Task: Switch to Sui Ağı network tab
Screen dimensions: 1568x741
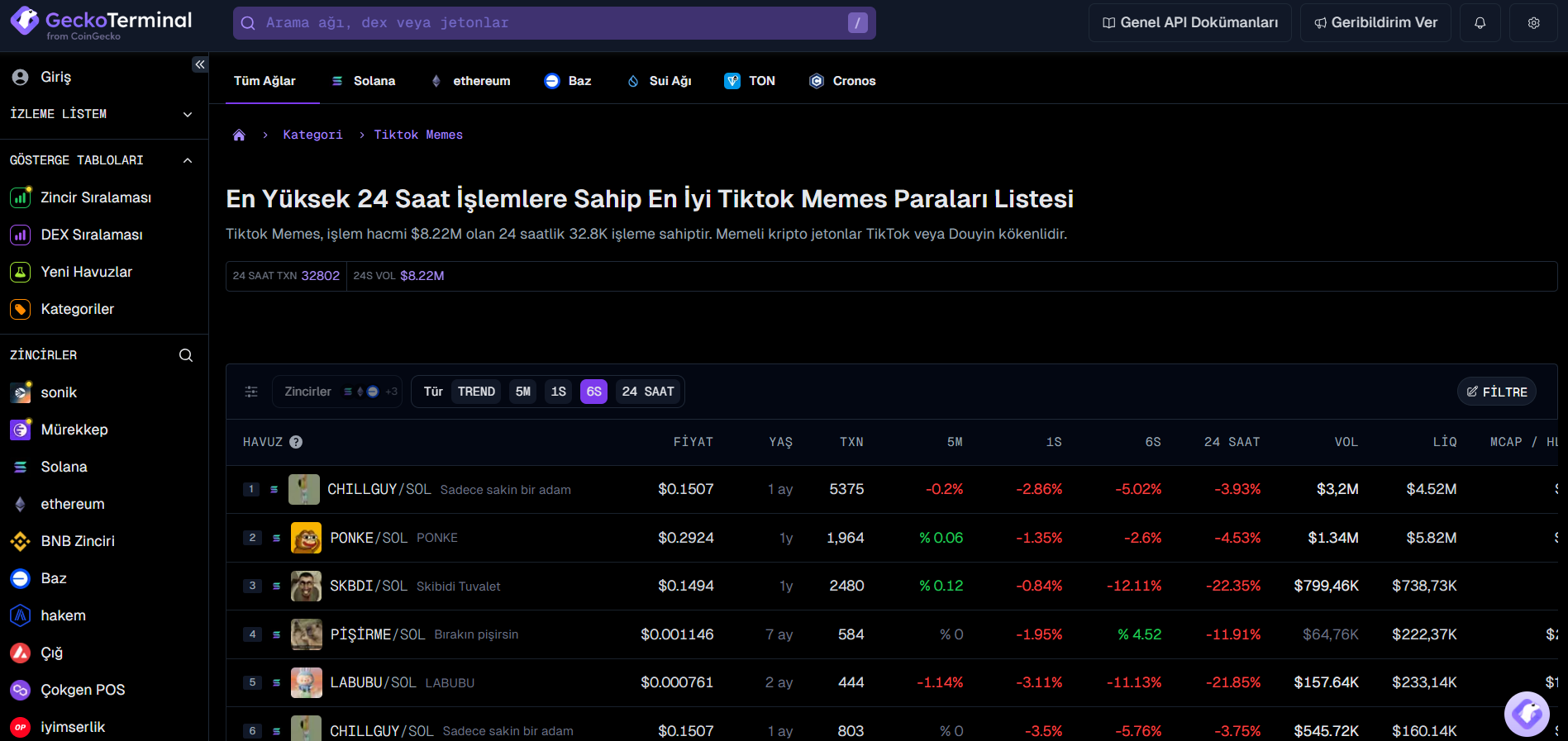Action: (x=659, y=81)
